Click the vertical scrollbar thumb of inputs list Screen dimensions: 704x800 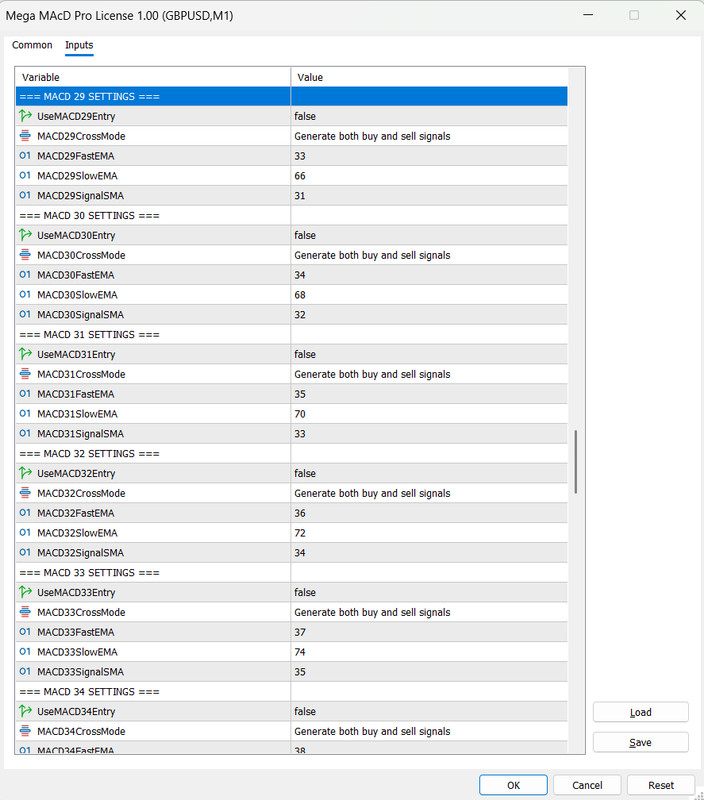pos(576,462)
